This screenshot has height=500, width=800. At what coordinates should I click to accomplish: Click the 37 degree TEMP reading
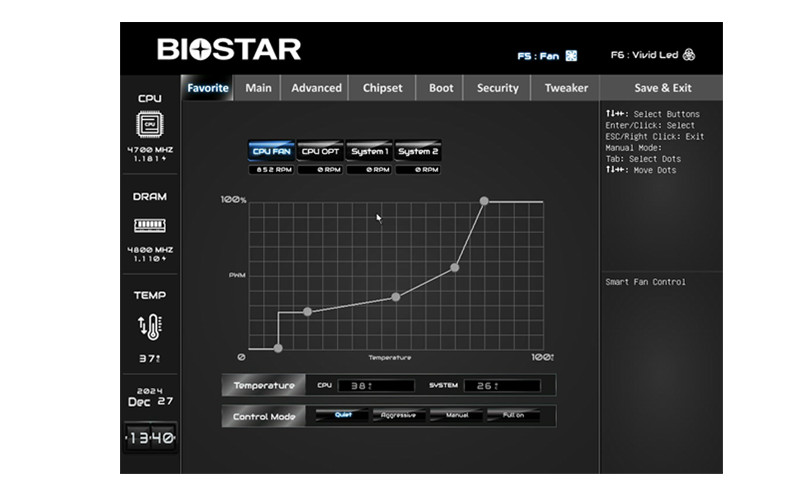tap(150, 359)
